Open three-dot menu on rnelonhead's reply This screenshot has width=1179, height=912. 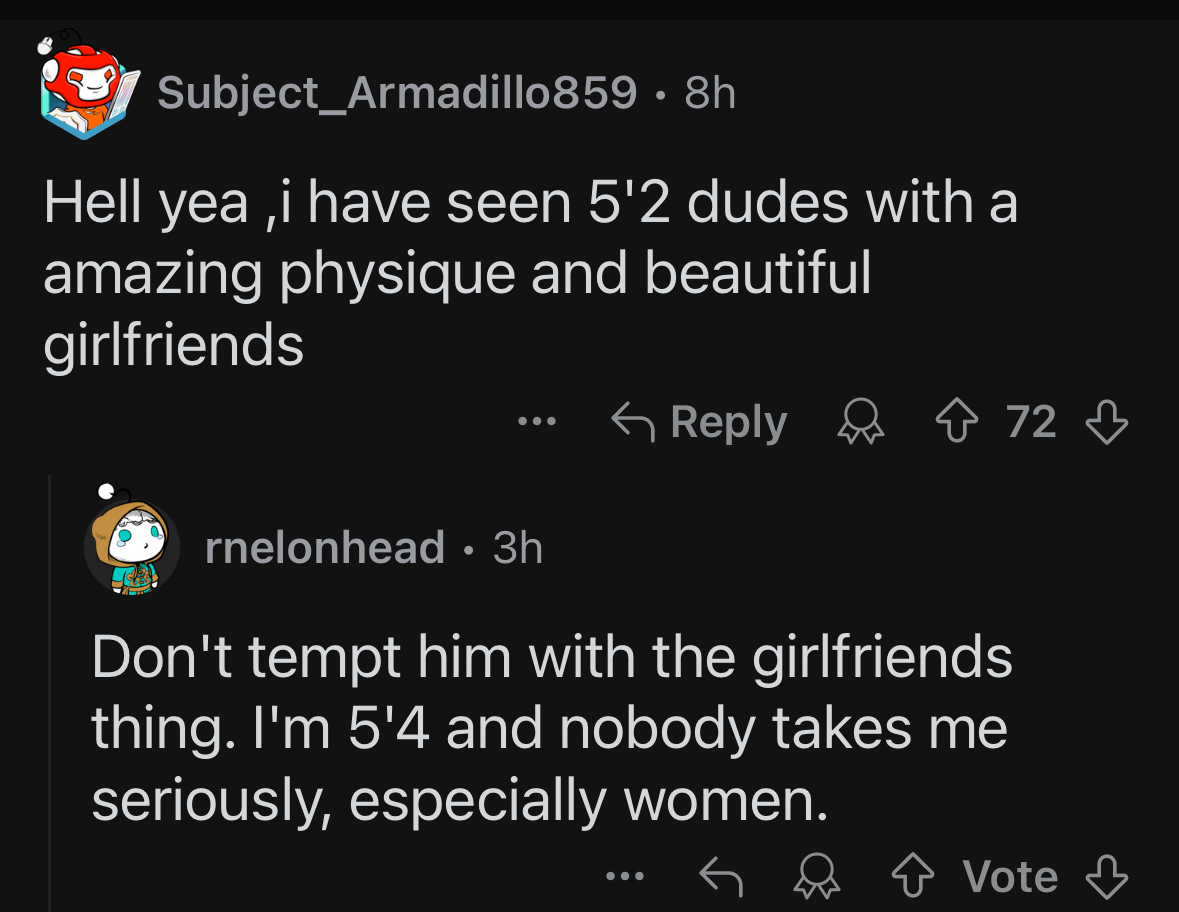626,877
